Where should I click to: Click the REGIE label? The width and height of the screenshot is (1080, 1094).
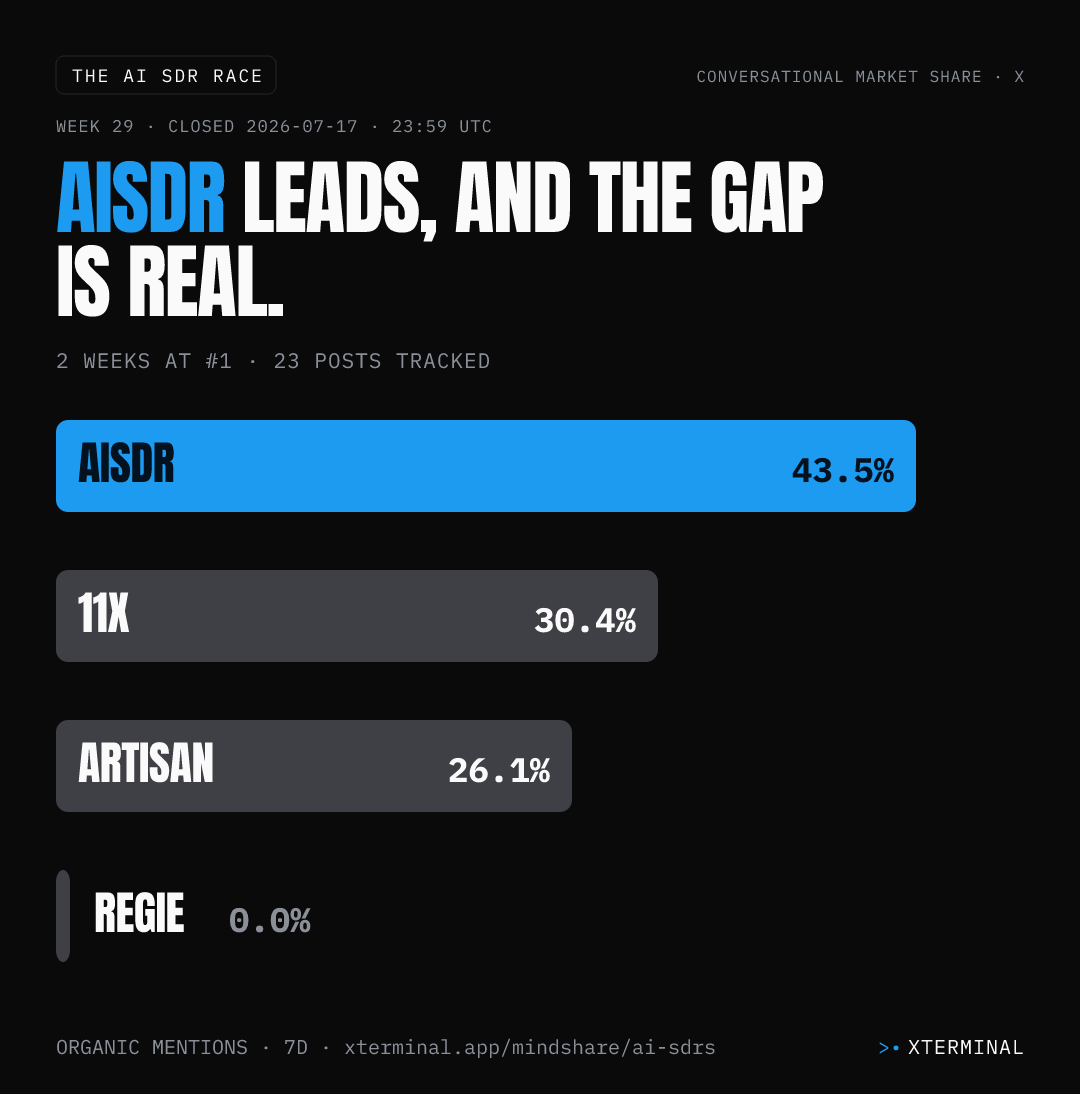tap(139, 913)
